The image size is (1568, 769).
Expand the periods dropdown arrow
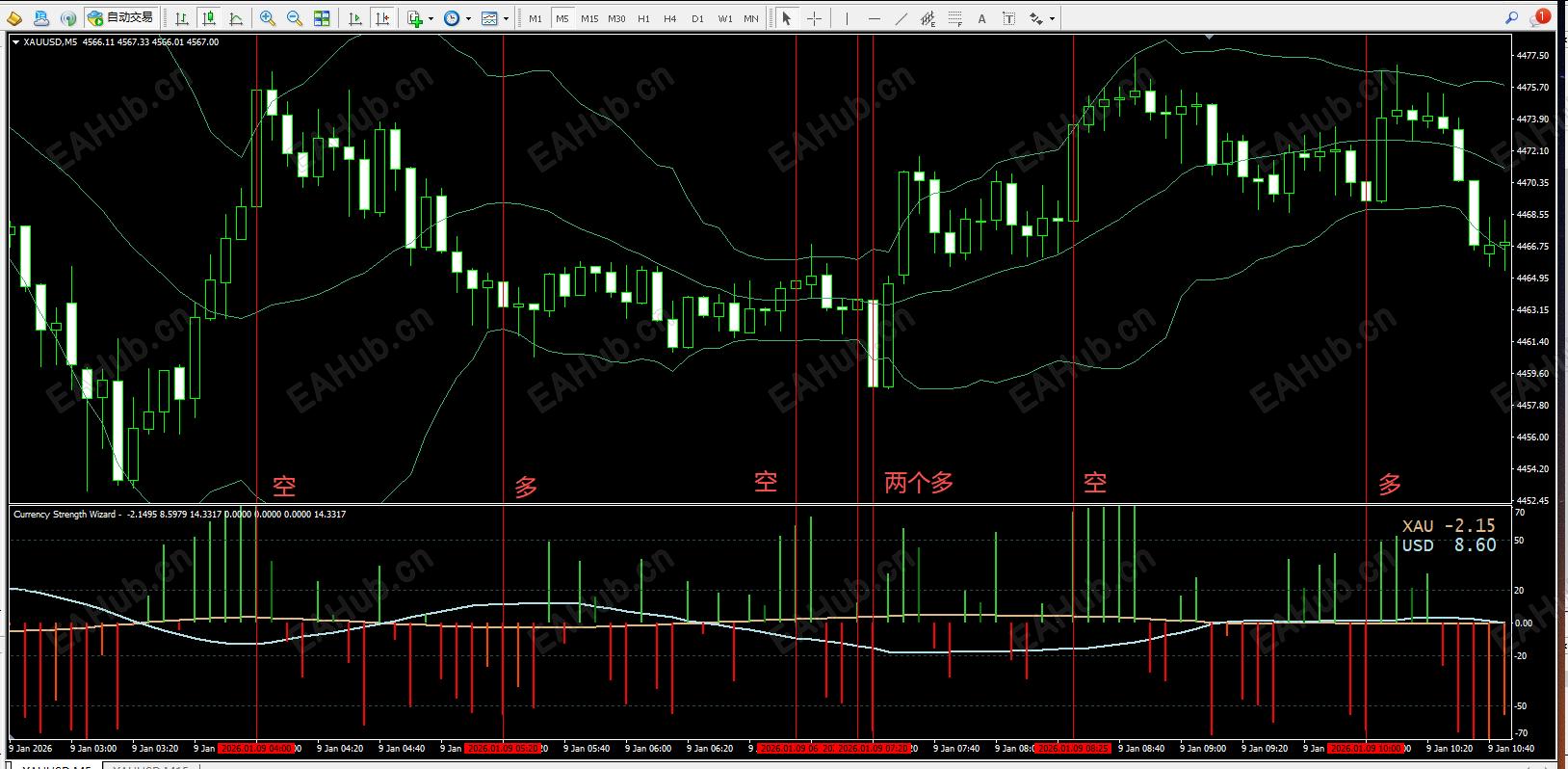(468, 18)
